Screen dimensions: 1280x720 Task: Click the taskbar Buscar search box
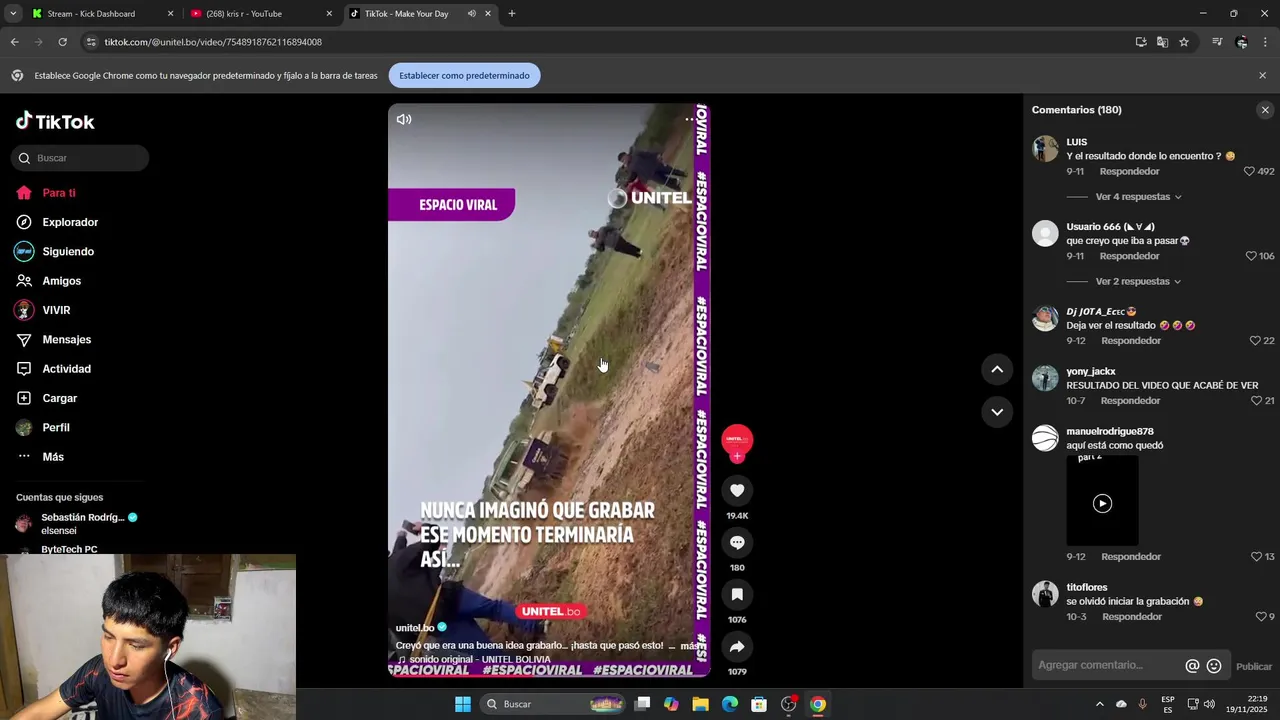click(x=554, y=704)
